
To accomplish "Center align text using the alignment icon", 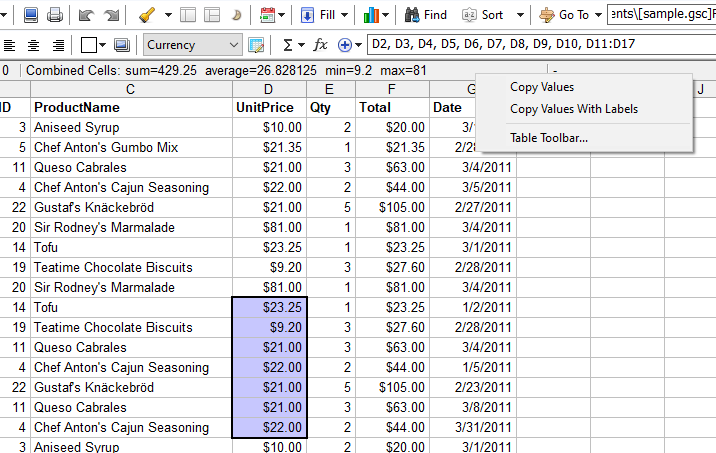I will point(33,45).
